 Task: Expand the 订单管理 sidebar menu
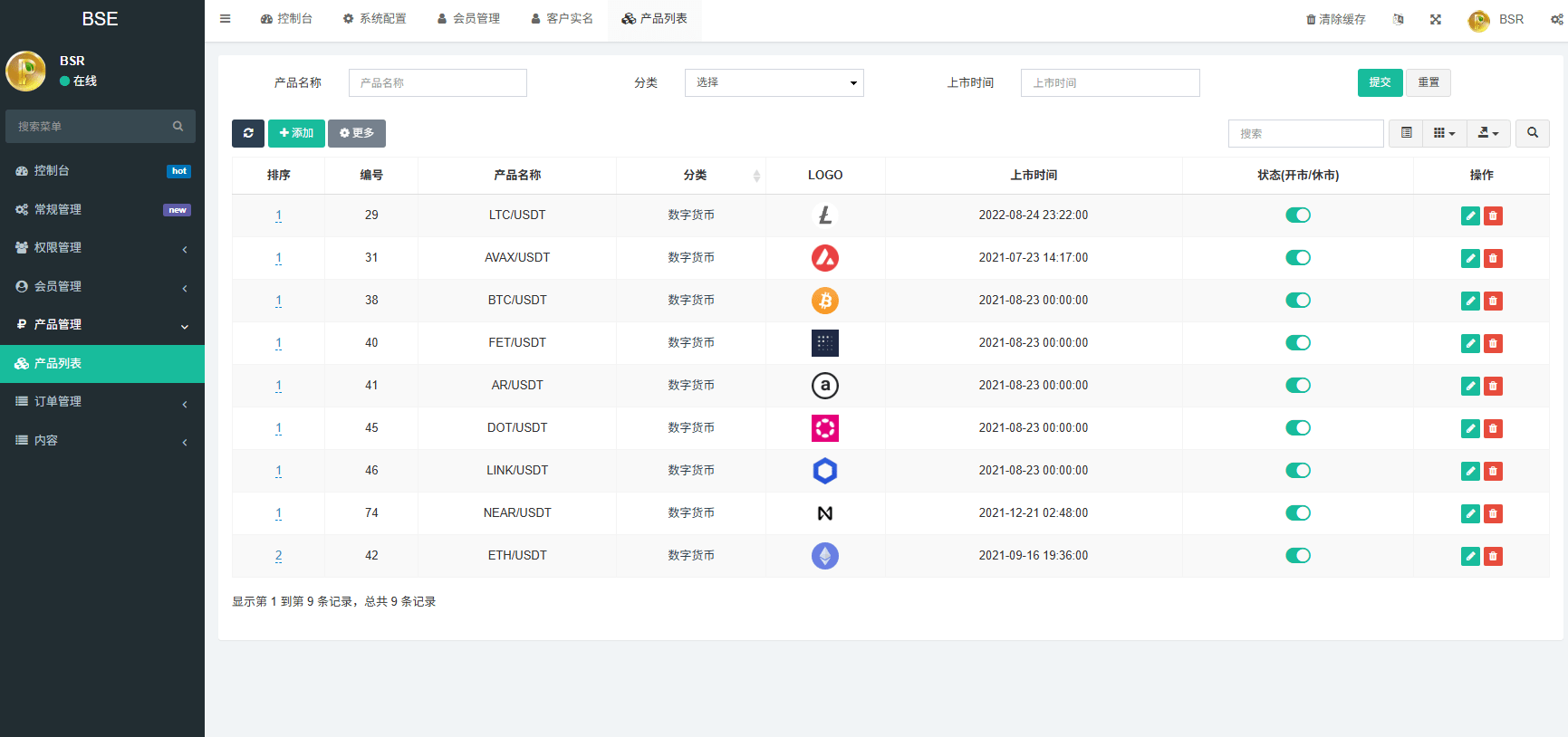[102, 402]
